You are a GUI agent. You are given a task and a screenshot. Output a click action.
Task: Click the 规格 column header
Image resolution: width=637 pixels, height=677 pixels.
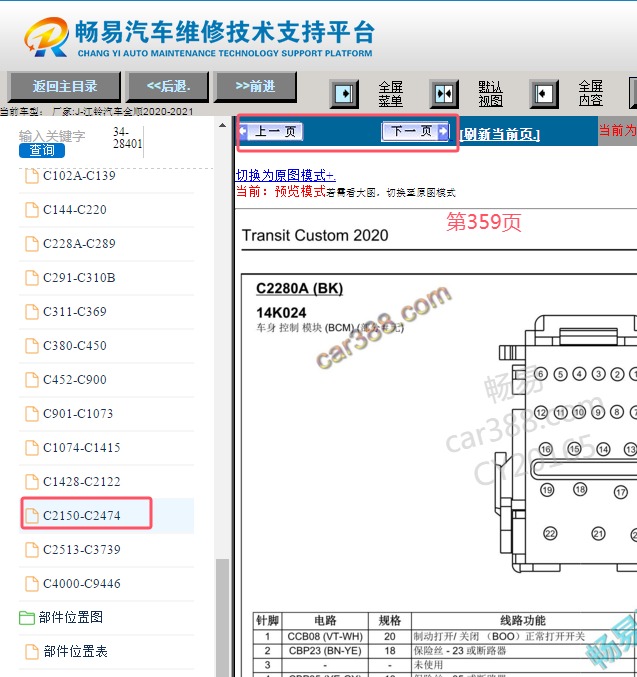[x=390, y=620]
